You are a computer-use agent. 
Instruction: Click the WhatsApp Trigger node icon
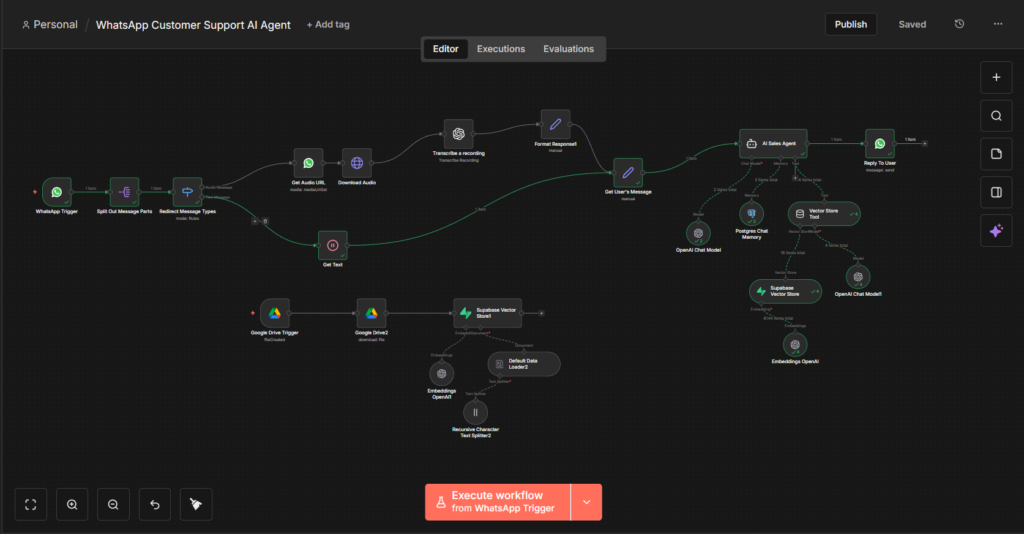click(57, 192)
